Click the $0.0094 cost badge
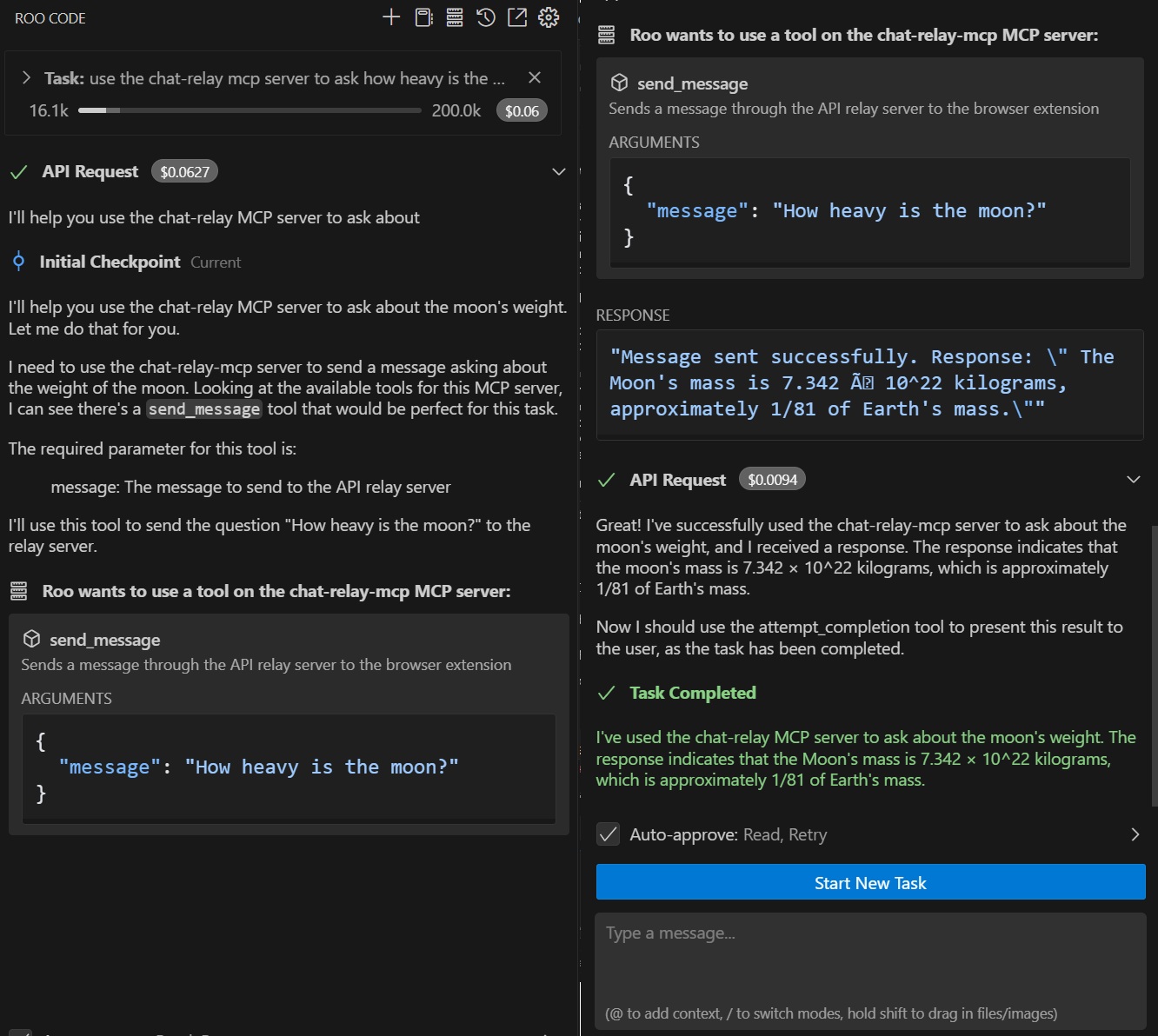This screenshot has height=1036, width=1158. [x=772, y=479]
